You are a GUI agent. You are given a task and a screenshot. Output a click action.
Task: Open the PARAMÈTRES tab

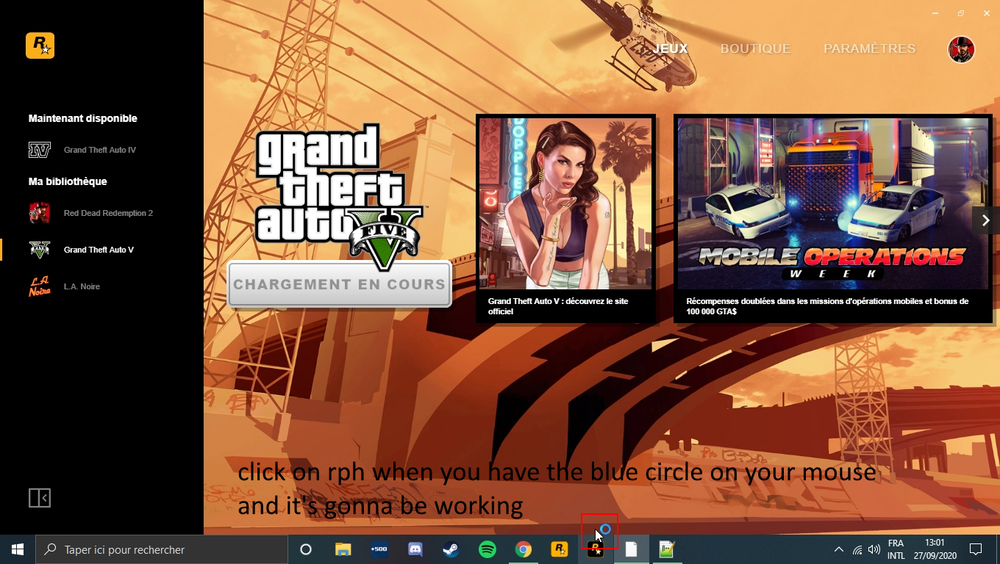click(x=869, y=48)
